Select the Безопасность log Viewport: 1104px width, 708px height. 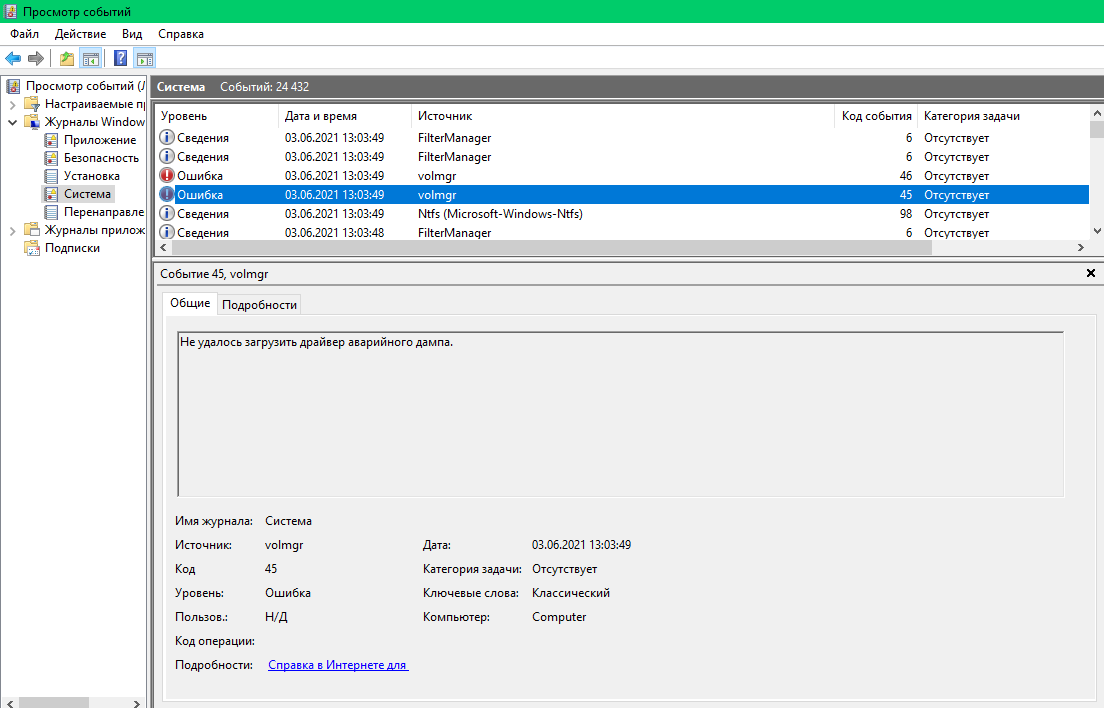(x=101, y=158)
